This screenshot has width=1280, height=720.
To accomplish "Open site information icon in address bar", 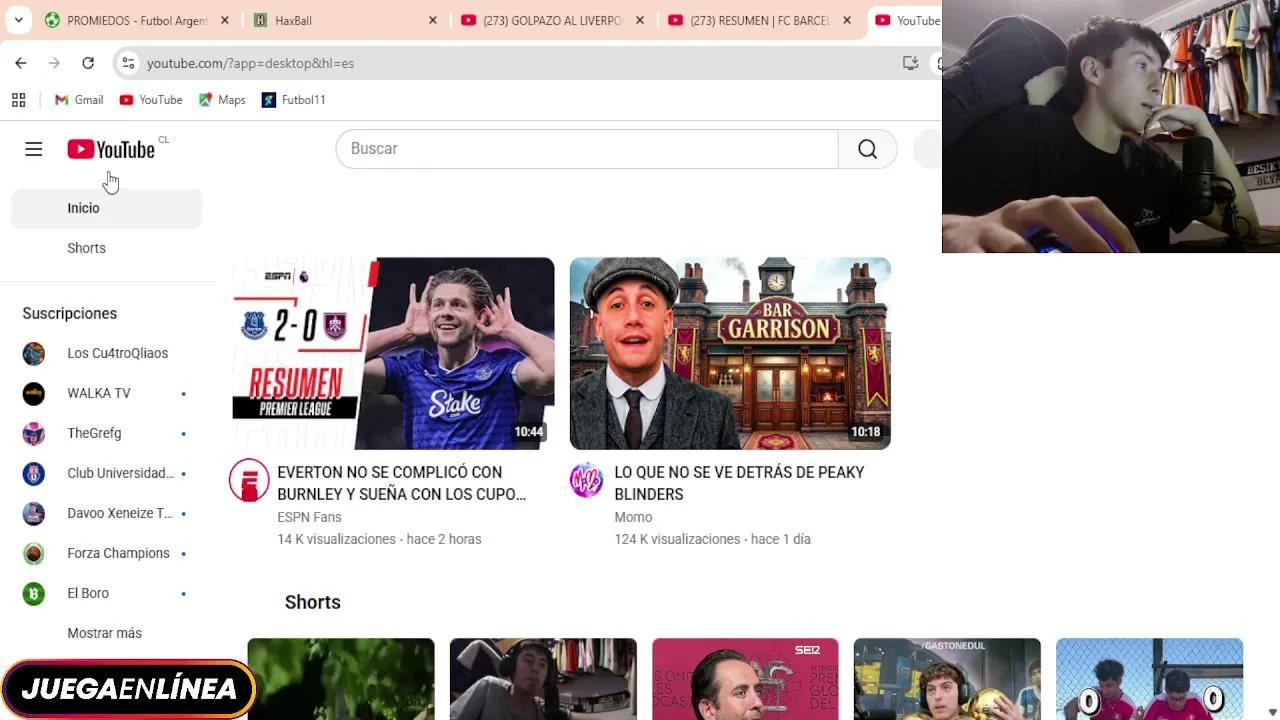I will click(x=128, y=63).
